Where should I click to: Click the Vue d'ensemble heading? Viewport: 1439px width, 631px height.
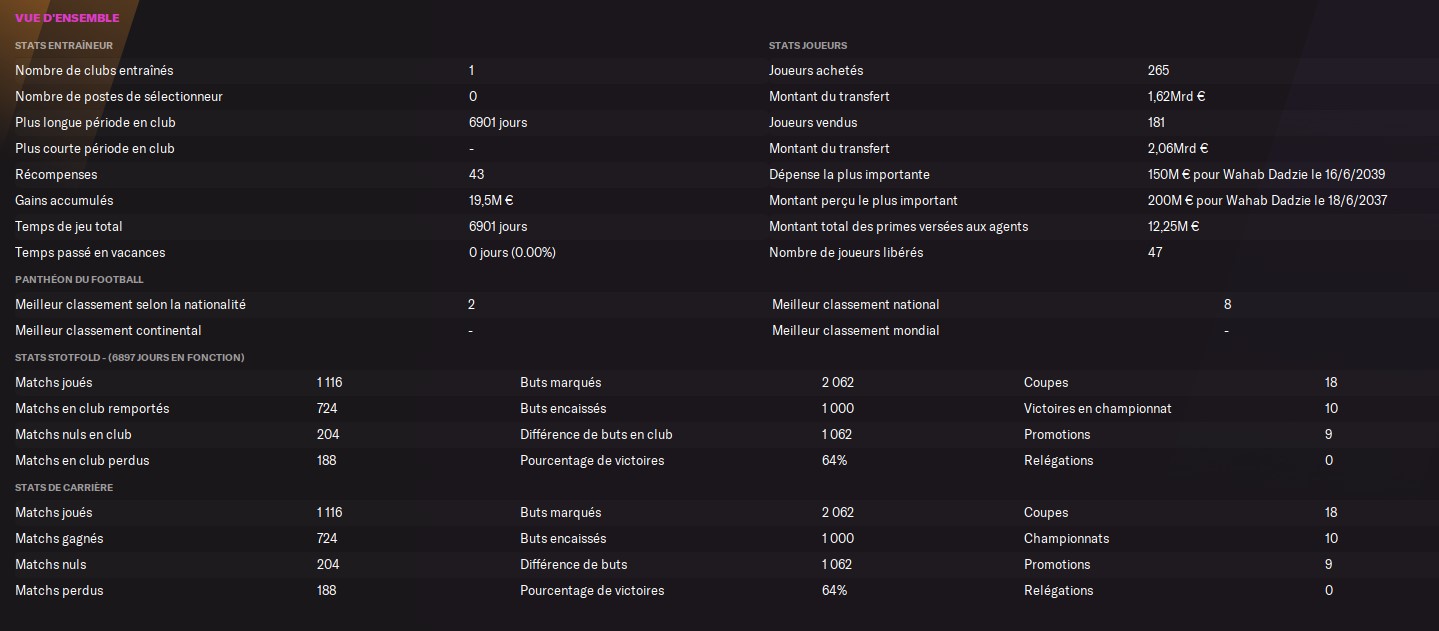coord(67,18)
